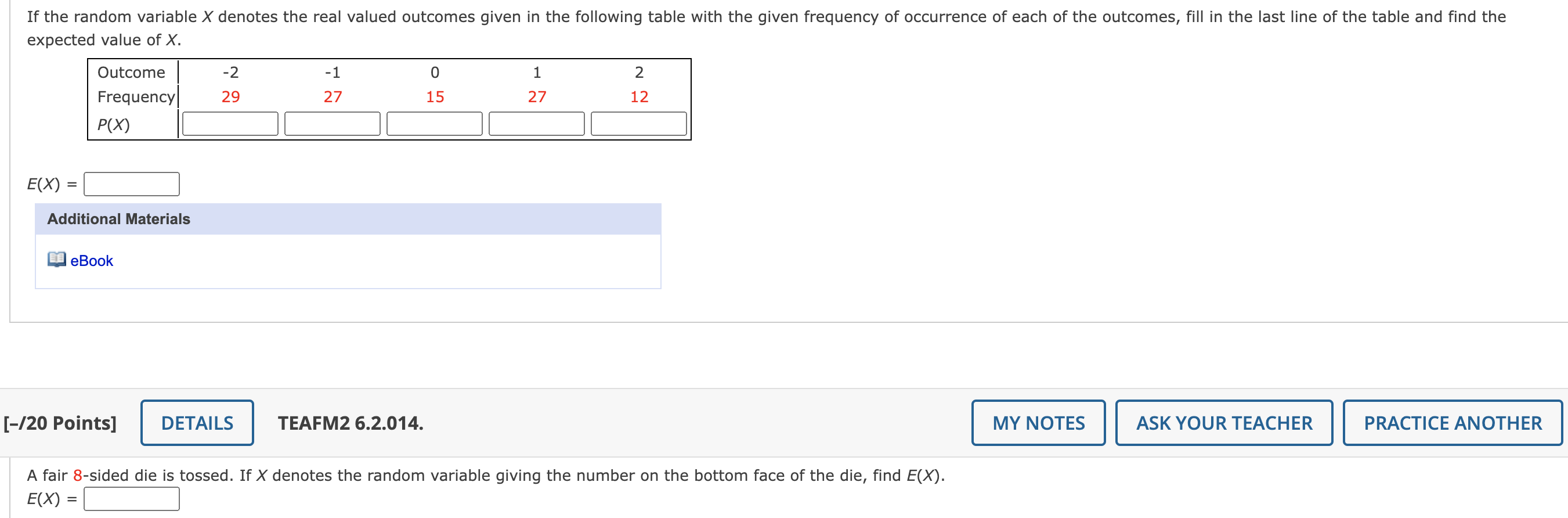Click the Frequency value 12

639,97
